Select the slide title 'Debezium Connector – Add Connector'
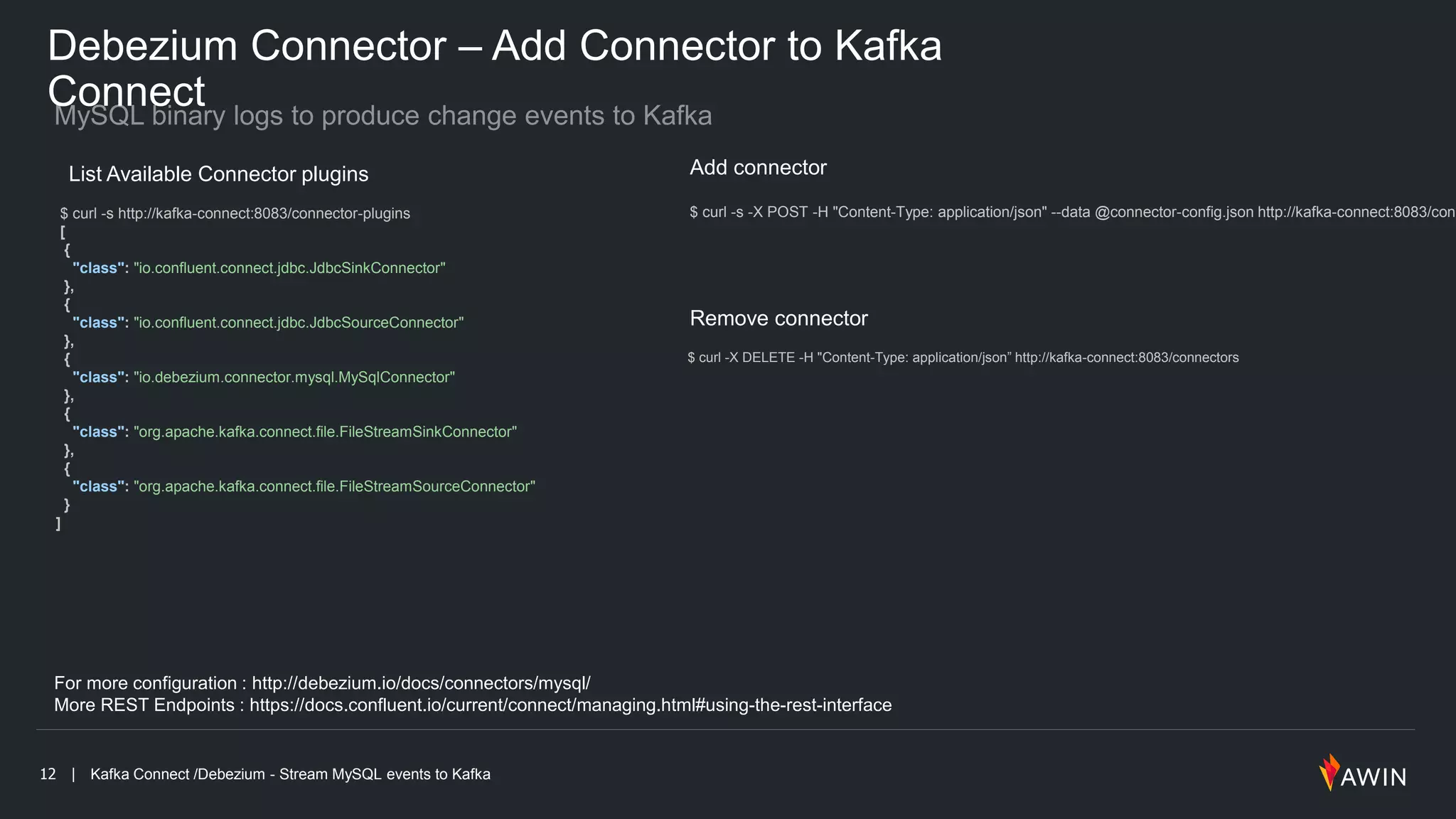 [494, 68]
